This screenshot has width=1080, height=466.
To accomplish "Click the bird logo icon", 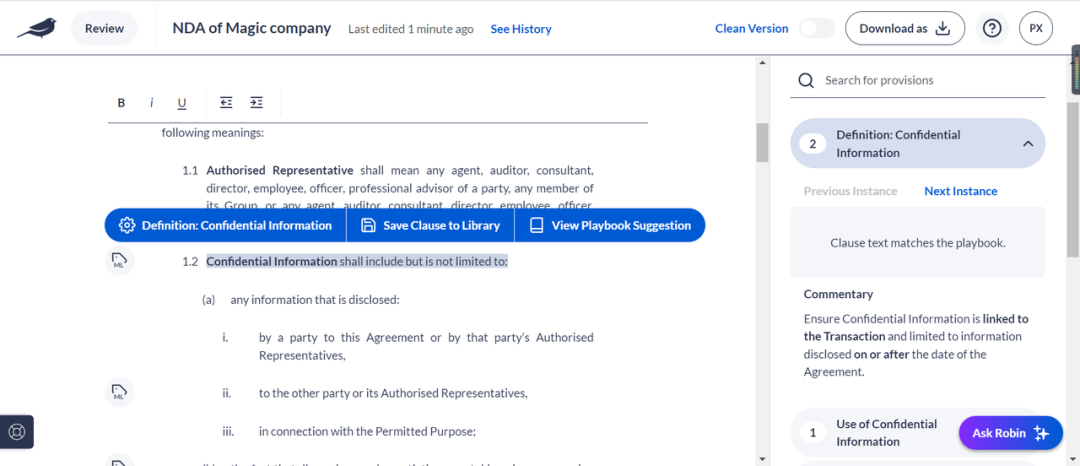I will pos(37,28).
